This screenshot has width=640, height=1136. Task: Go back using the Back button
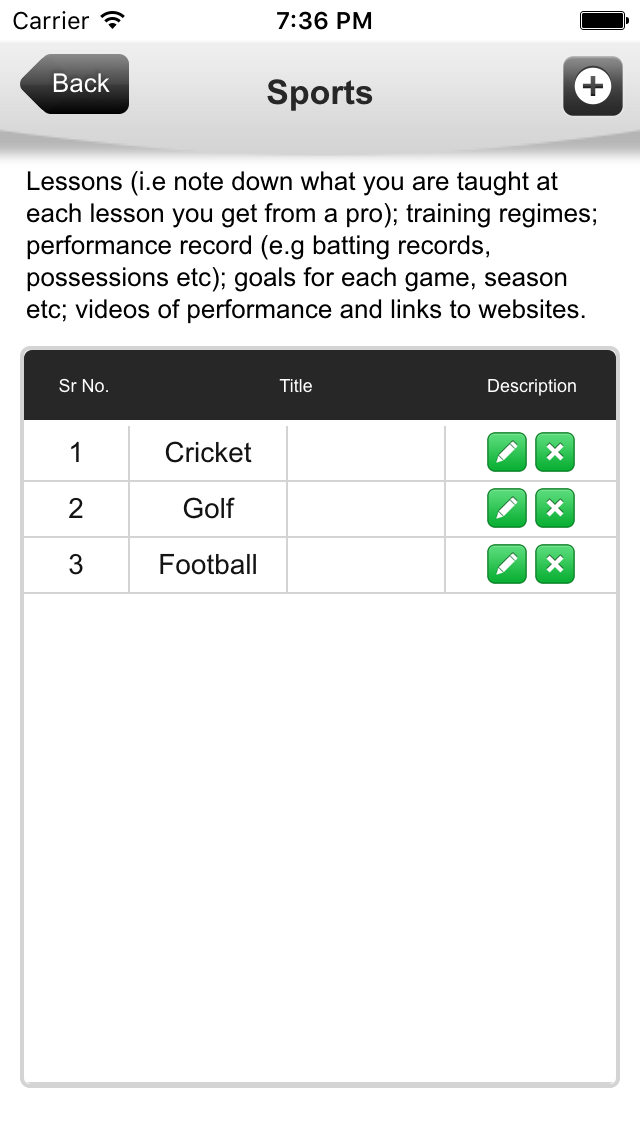(75, 84)
